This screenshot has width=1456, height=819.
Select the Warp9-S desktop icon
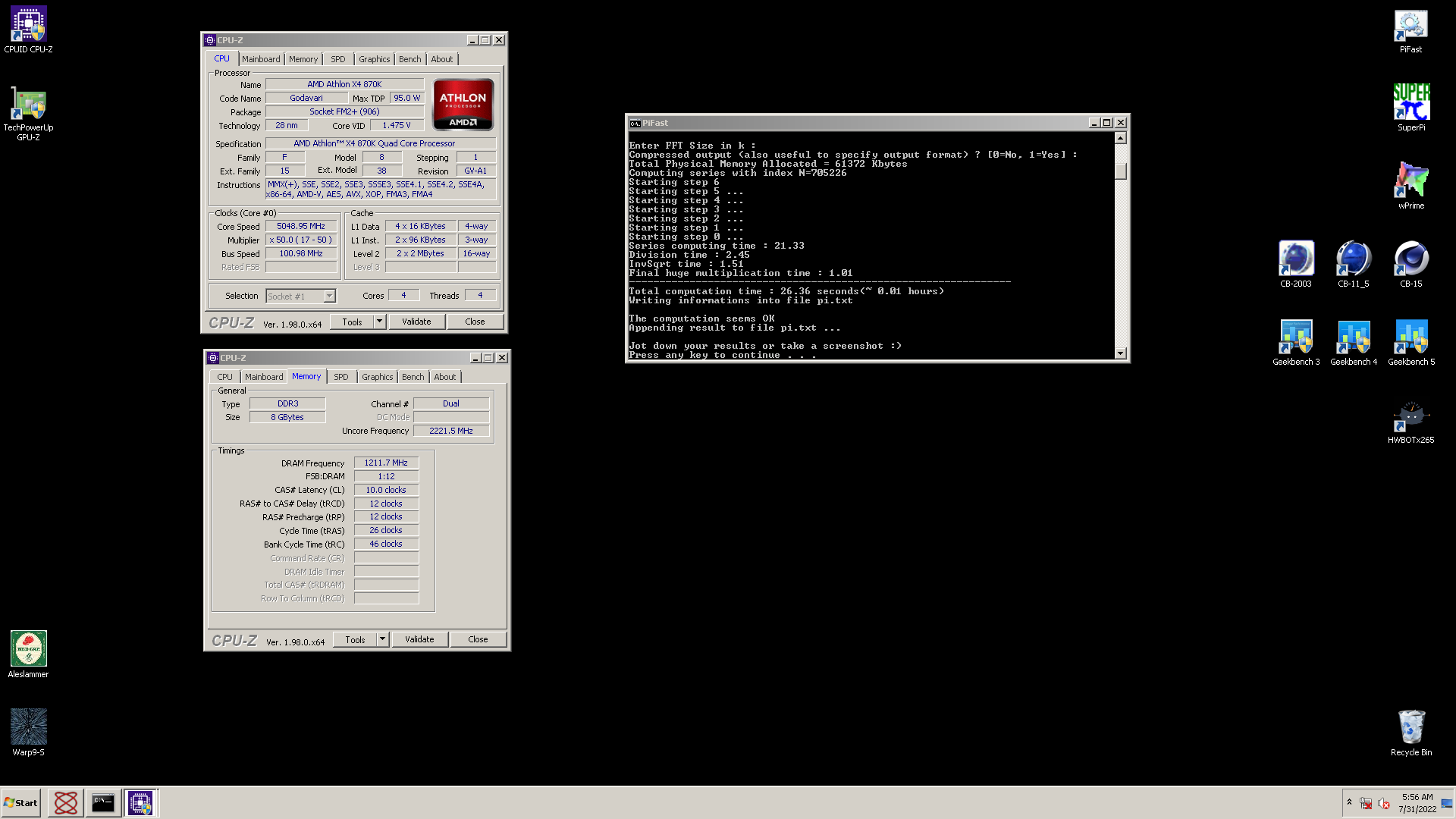(28, 733)
